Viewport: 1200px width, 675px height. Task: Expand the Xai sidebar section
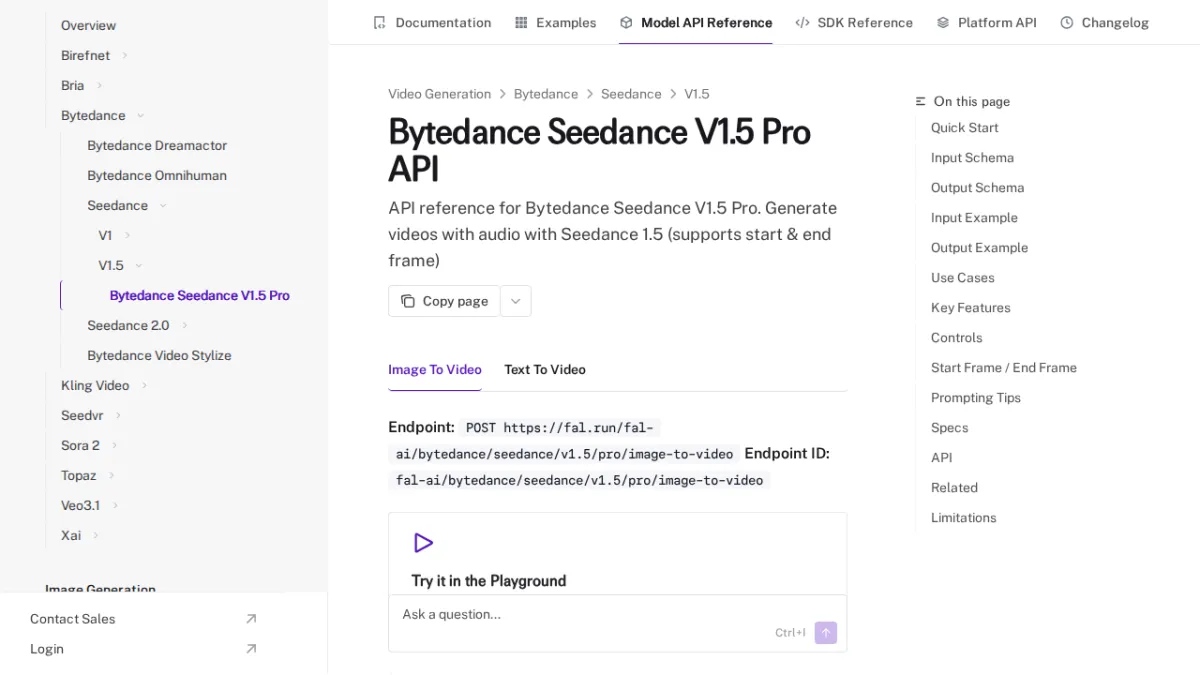click(x=96, y=535)
